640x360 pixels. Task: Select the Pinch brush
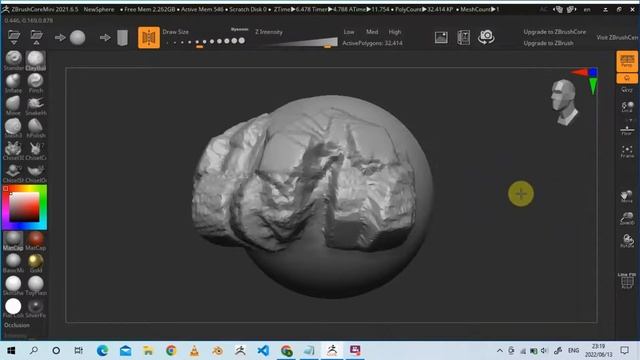[x=36, y=83]
